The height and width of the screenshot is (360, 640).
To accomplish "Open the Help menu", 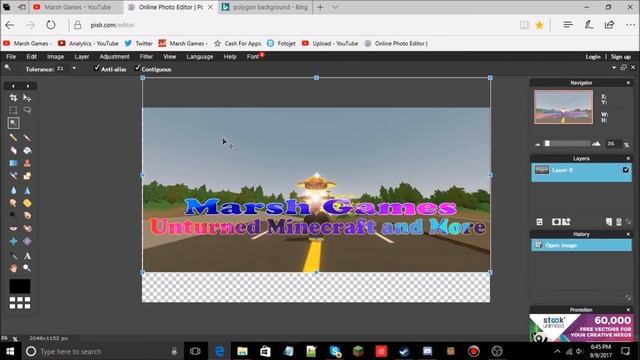I will (230, 57).
